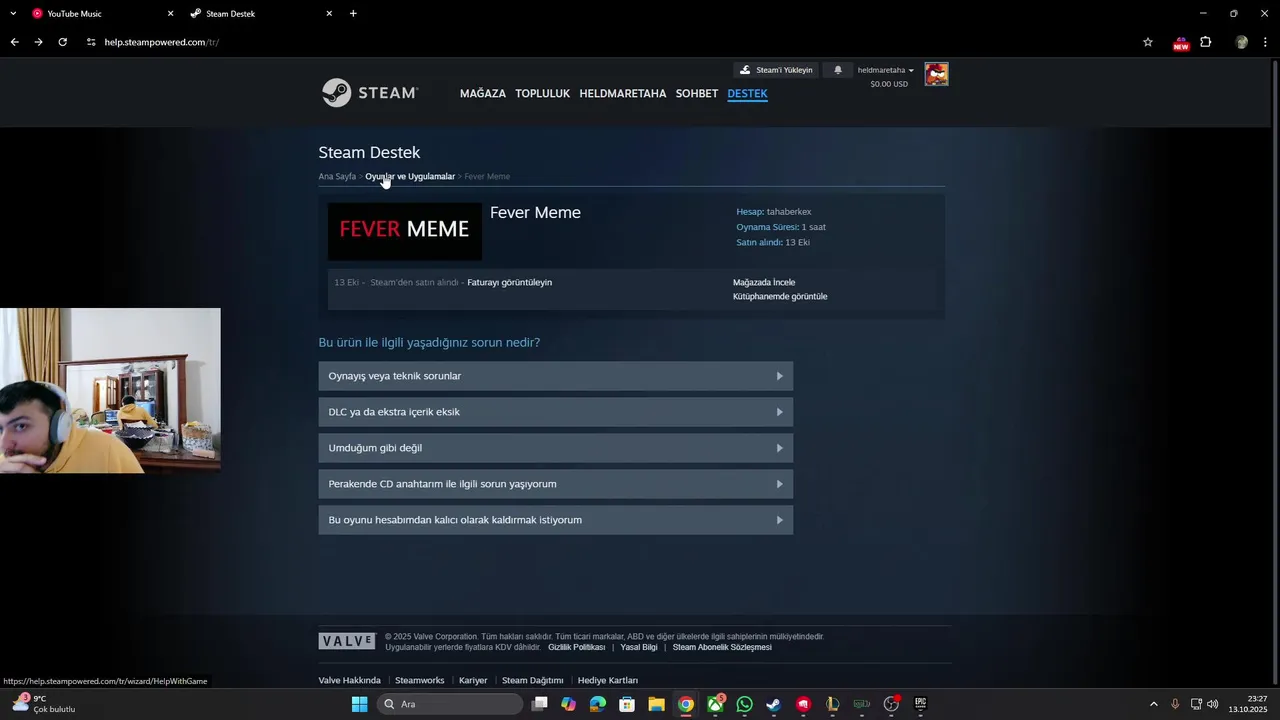Click the browser address bar
This screenshot has height=720, width=1280.
(x=610, y=42)
